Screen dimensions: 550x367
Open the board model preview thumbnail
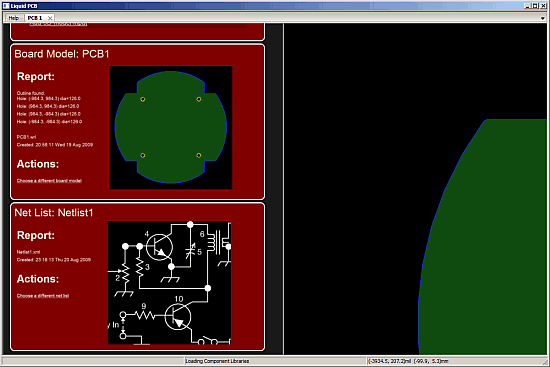click(x=170, y=128)
